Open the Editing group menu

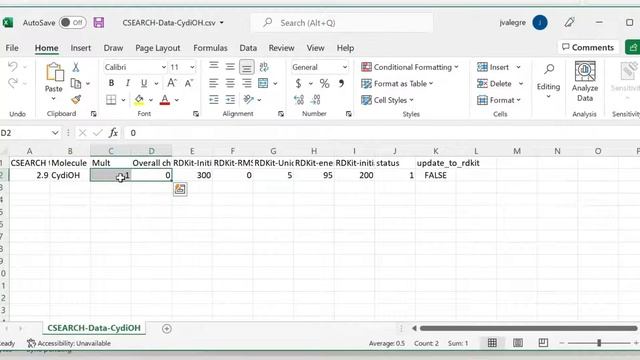pyautogui.click(x=549, y=82)
